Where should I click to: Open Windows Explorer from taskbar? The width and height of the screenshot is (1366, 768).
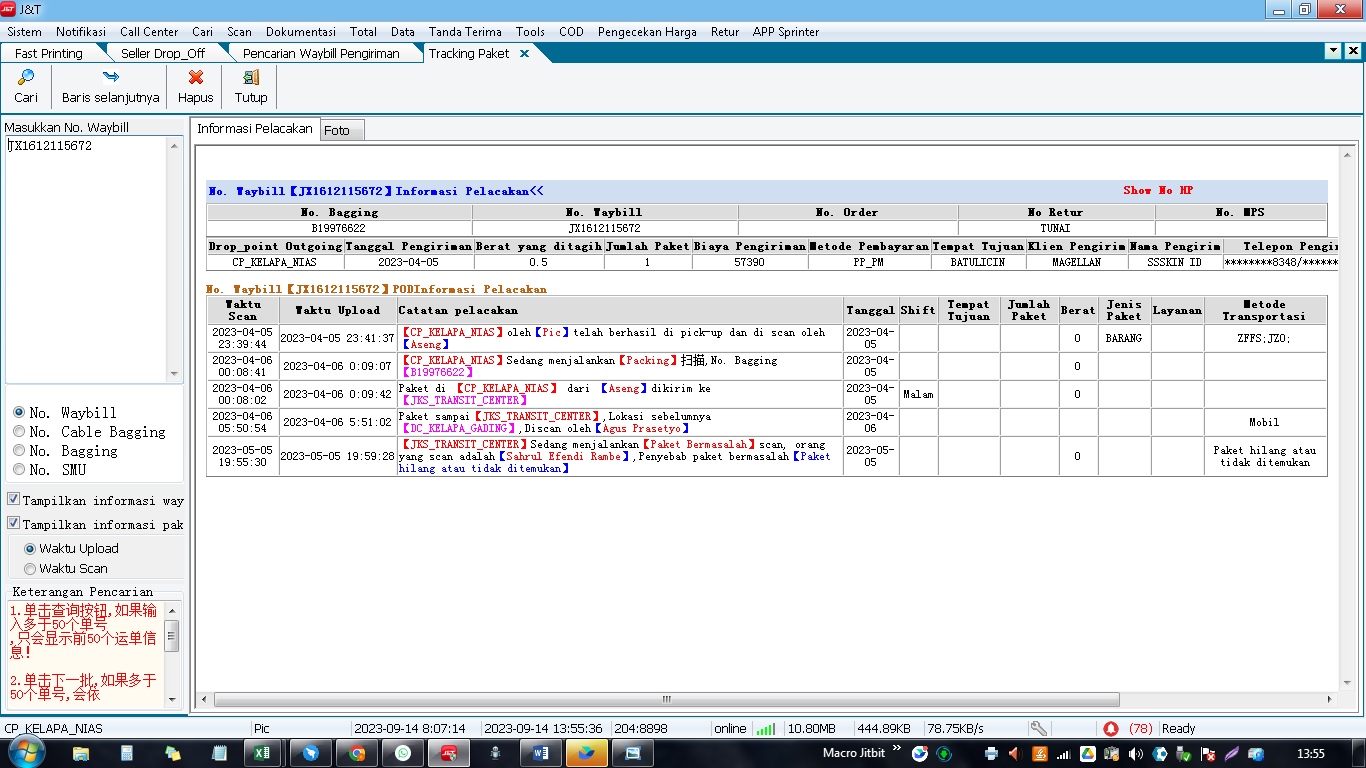[x=82, y=753]
